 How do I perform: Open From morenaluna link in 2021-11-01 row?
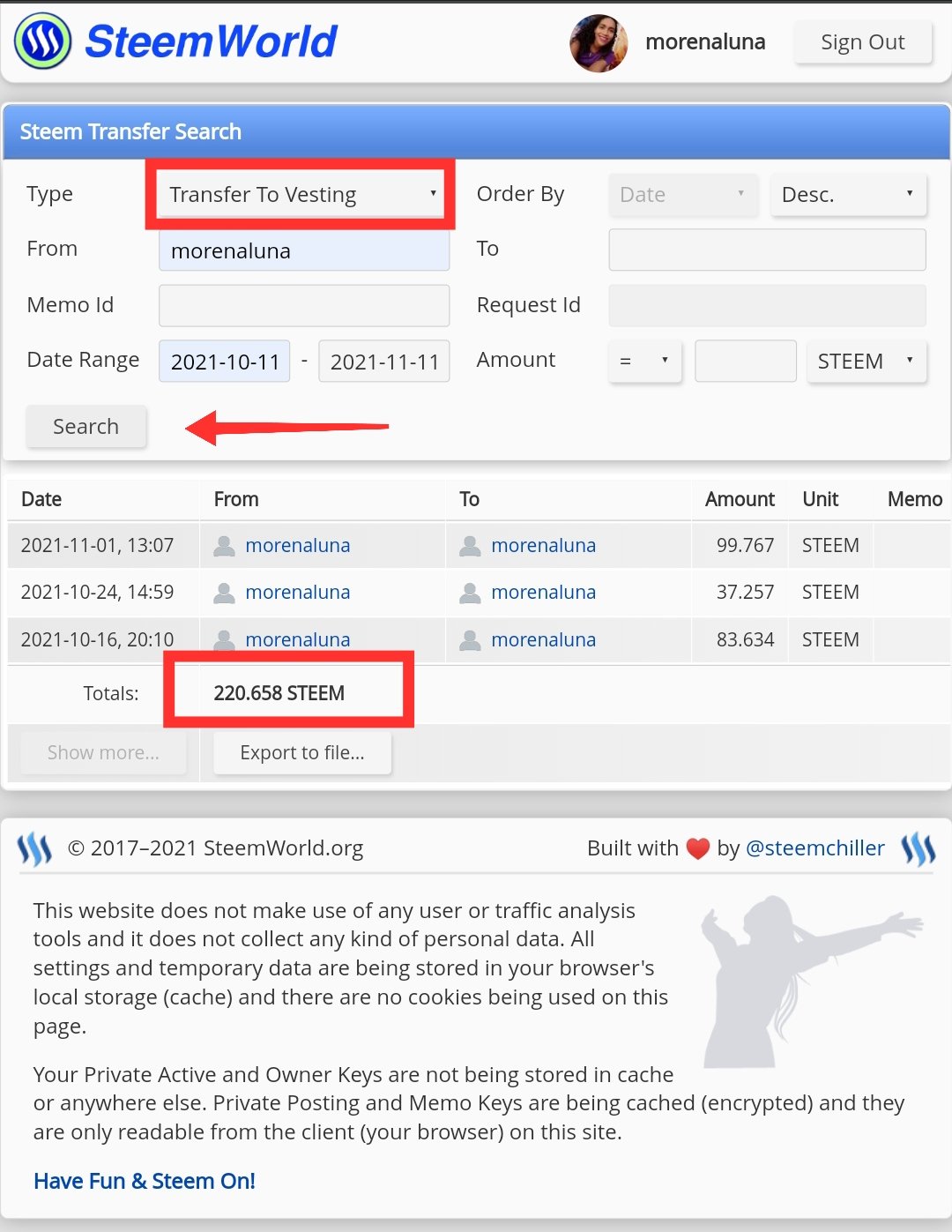[x=298, y=546]
